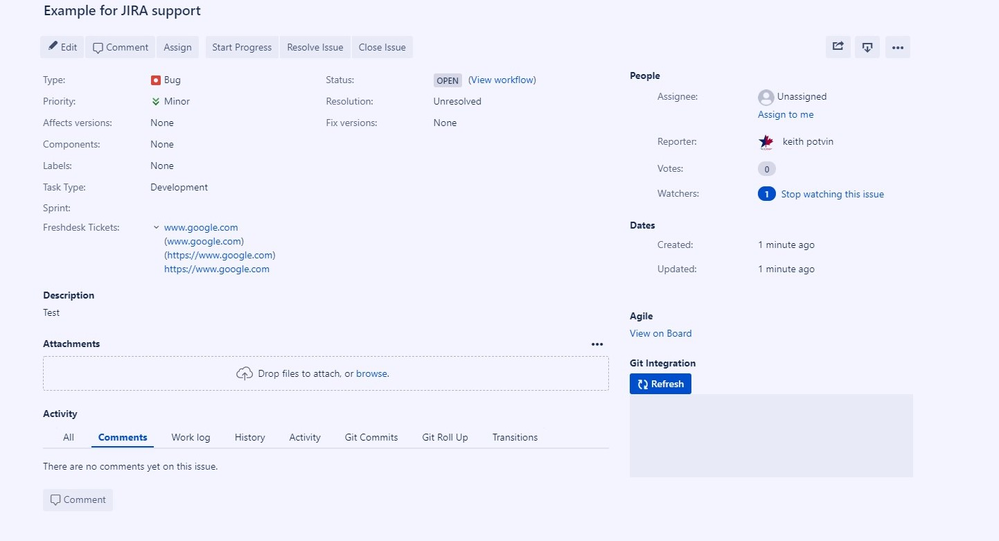Click the Bug type icon

(x=155, y=80)
